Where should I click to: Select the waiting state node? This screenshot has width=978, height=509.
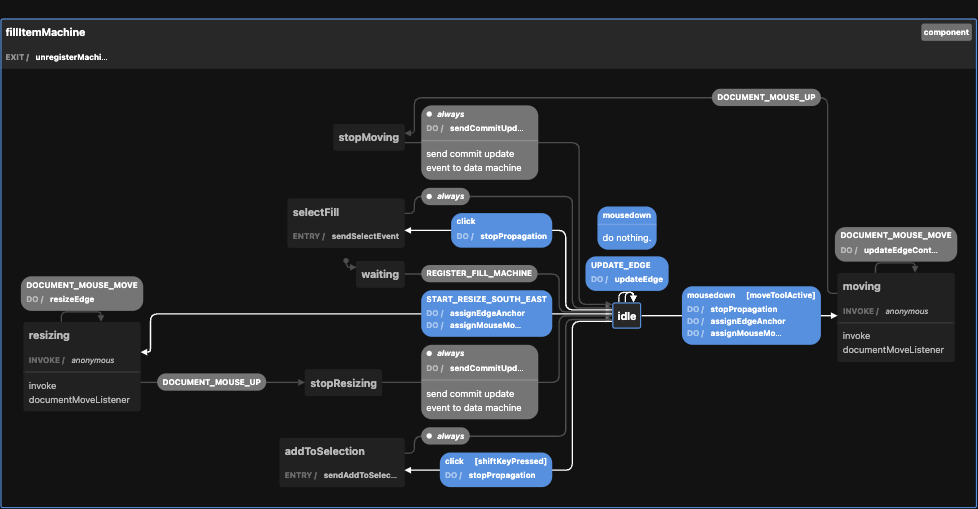[379, 274]
